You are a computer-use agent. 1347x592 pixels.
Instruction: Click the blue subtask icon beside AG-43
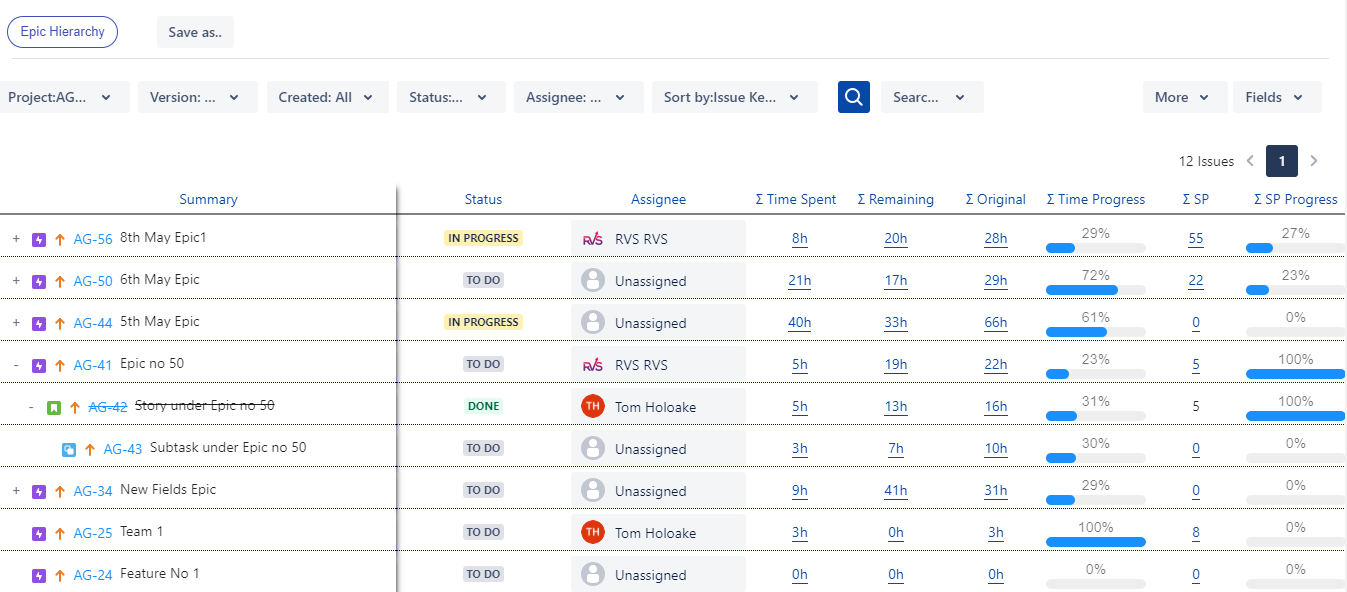pyautogui.click(x=68, y=449)
